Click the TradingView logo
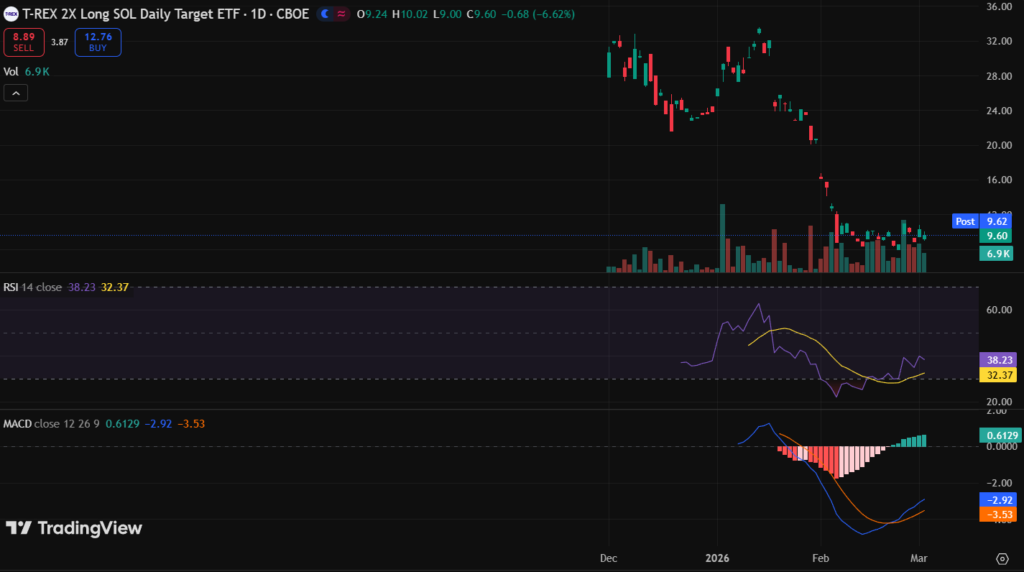1024x572 pixels. tap(75, 528)
